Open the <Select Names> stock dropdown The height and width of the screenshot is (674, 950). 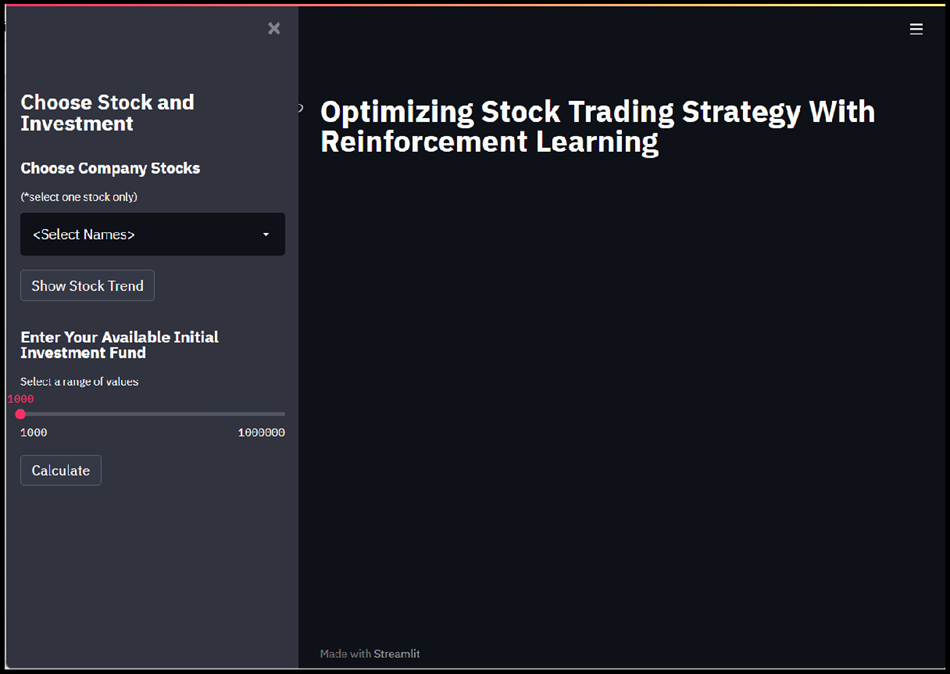click(152, 234)
